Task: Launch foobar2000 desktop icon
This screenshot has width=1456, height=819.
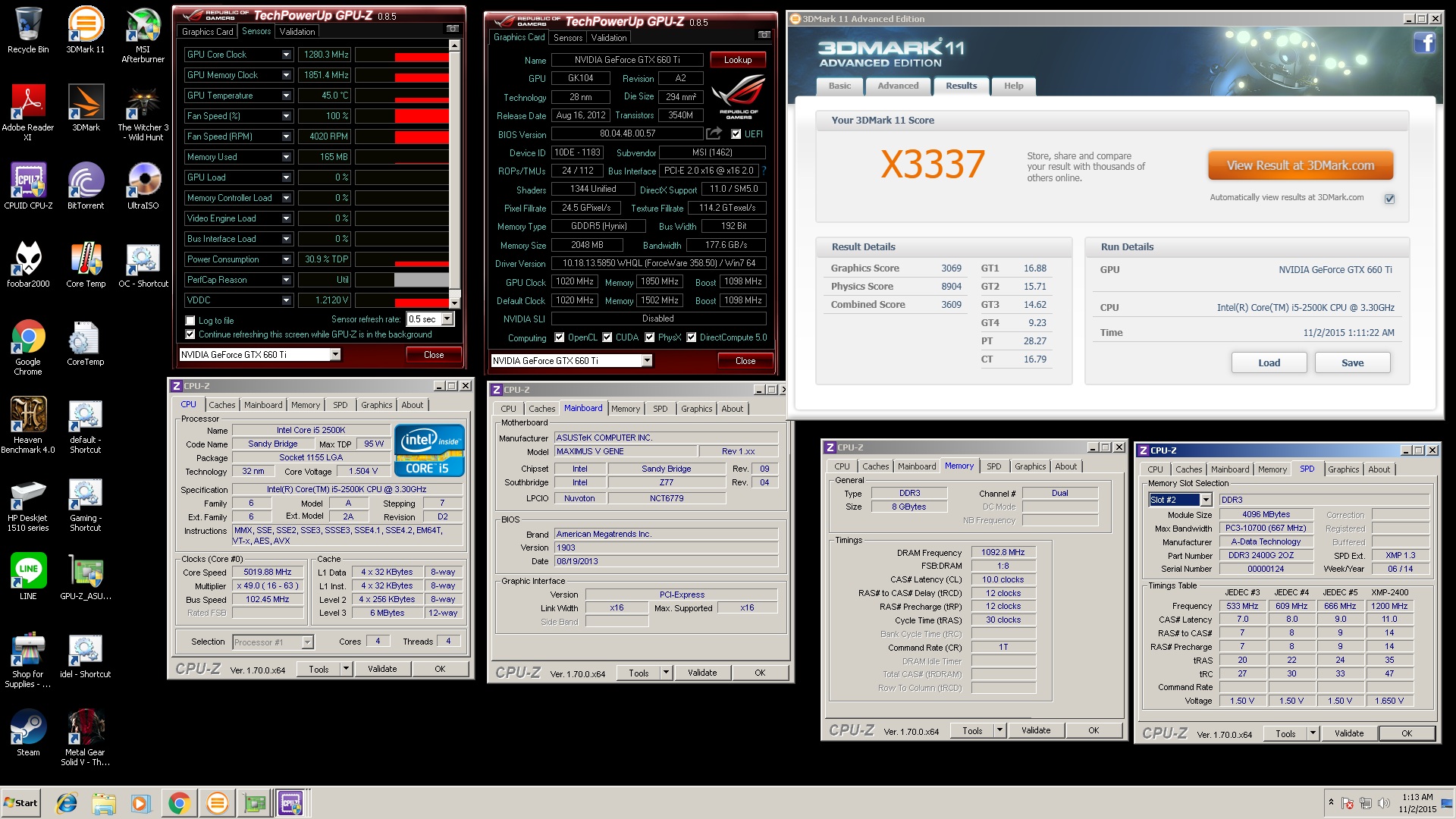Action: (x=28, y=264)
